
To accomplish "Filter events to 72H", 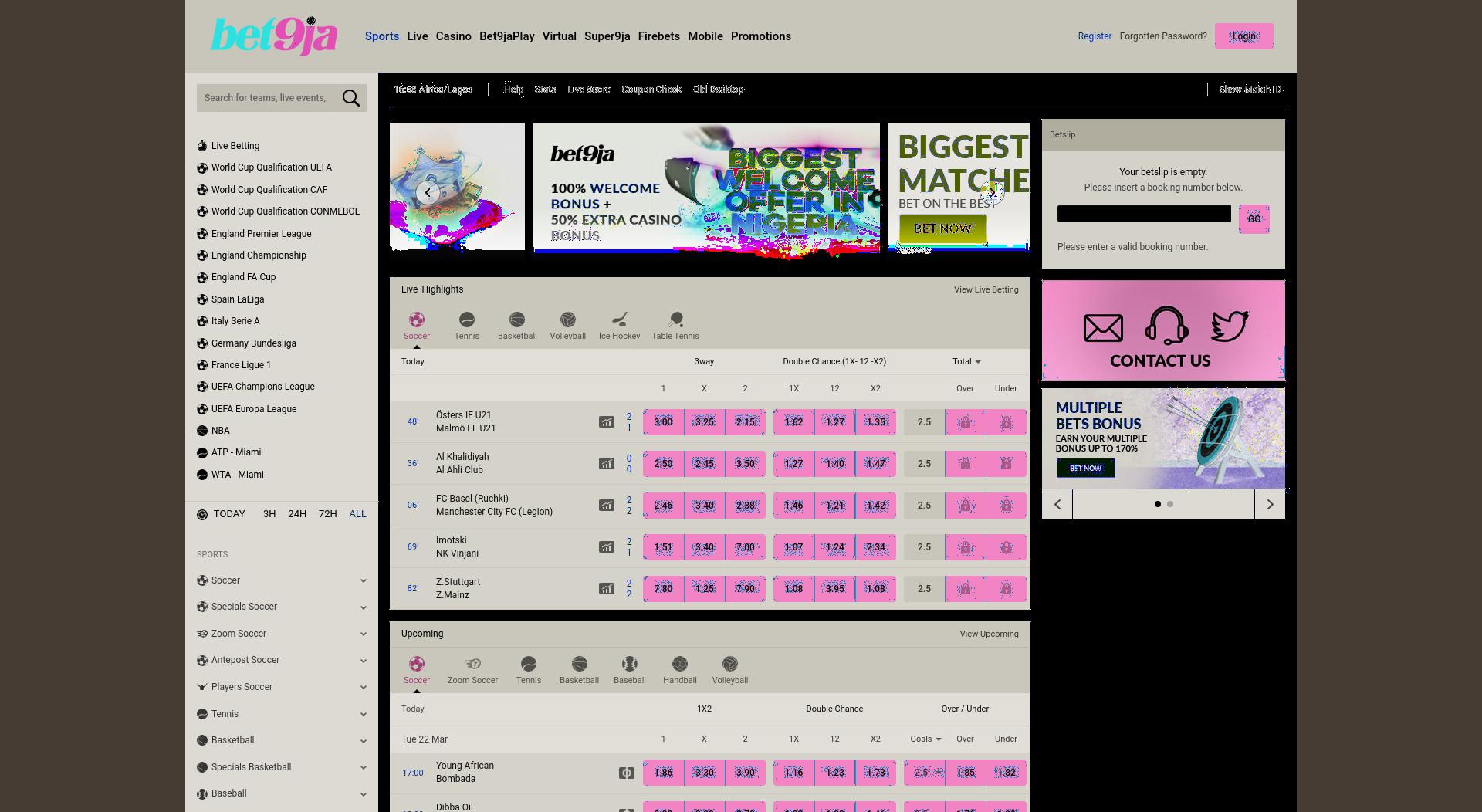I will click(x=328, y=514).
